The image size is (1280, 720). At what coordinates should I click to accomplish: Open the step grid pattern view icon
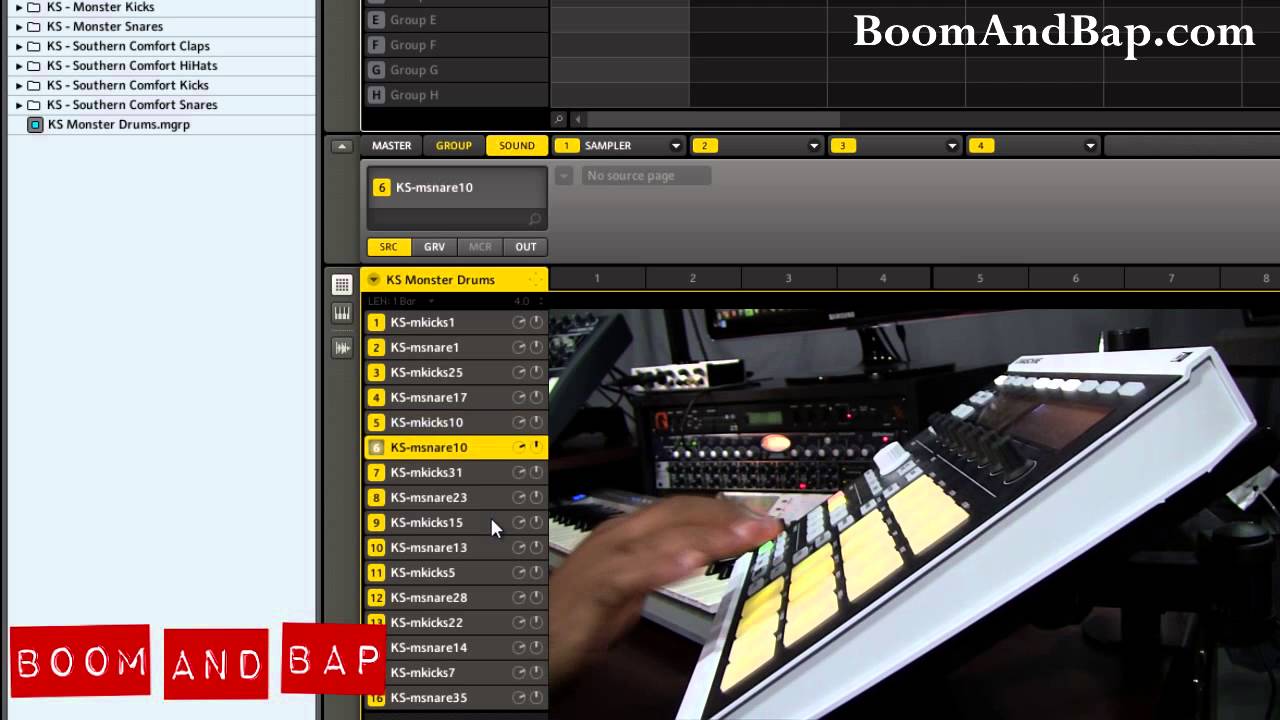click(x=342, y=285)
